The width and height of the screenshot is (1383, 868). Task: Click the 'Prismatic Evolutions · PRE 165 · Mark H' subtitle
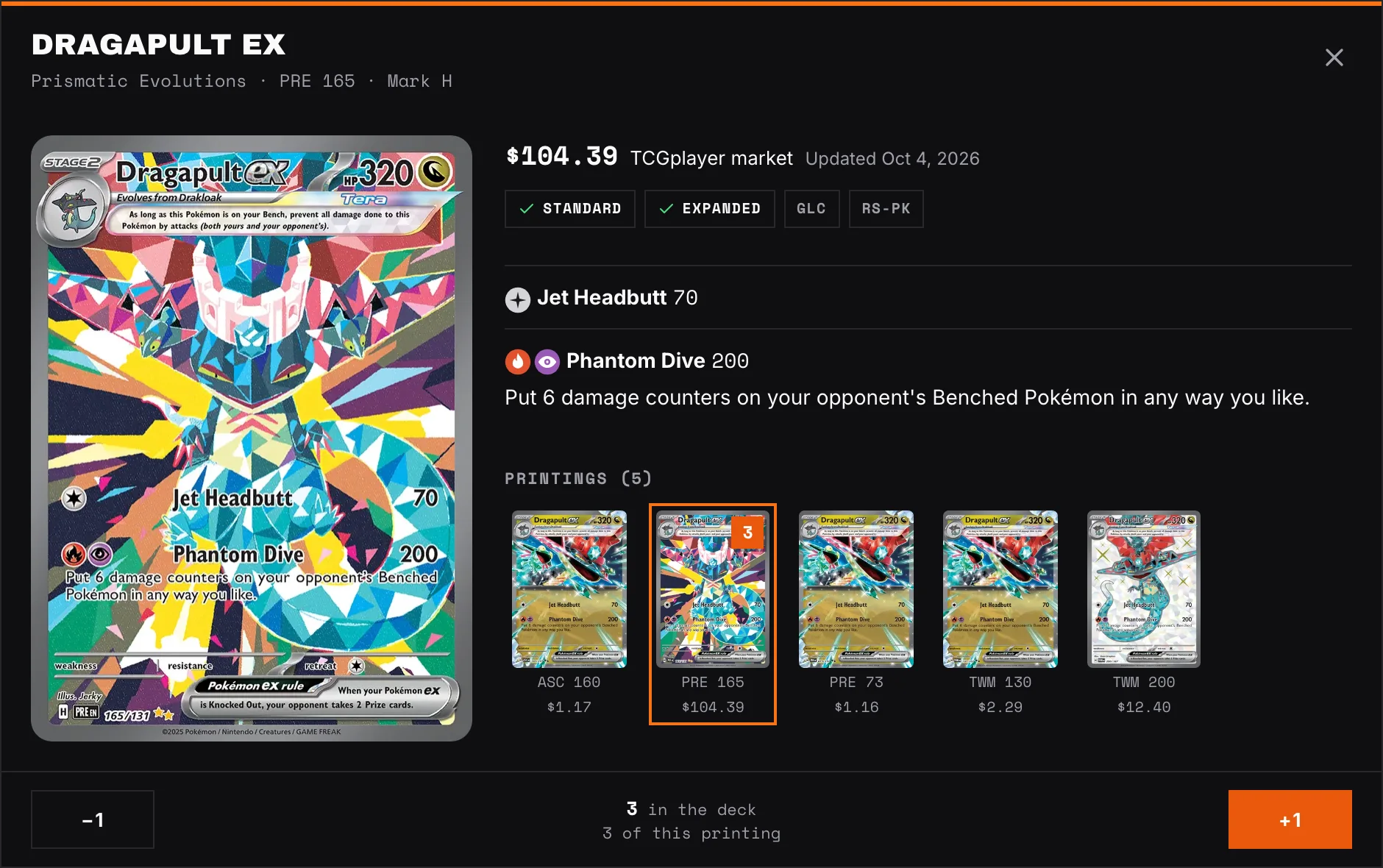click(x=242, y=82)
